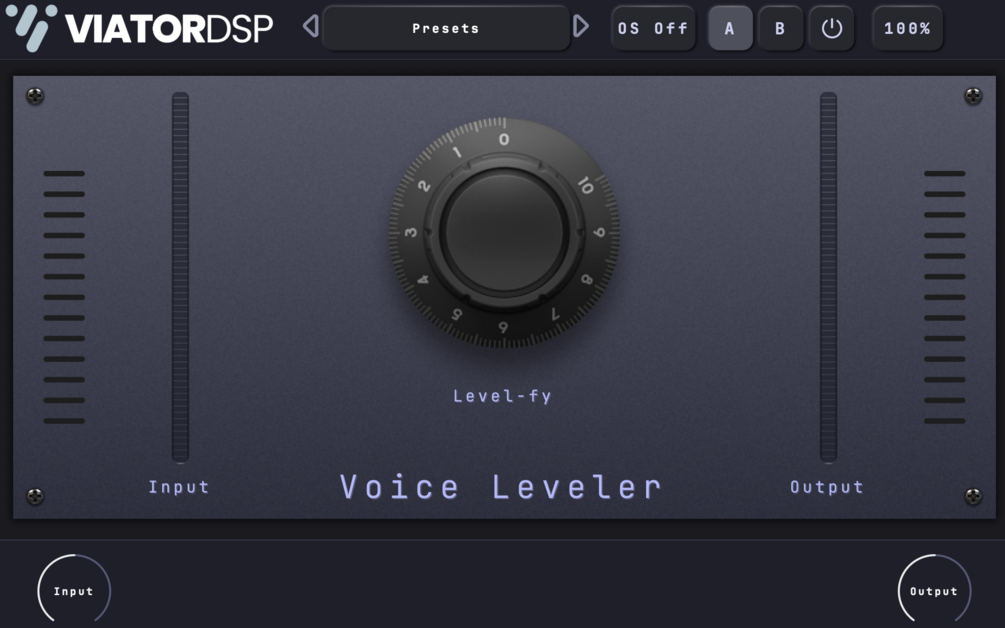Click the Level-fy label
This screenshot has height=628, width=1005.
tap(502, 396)
